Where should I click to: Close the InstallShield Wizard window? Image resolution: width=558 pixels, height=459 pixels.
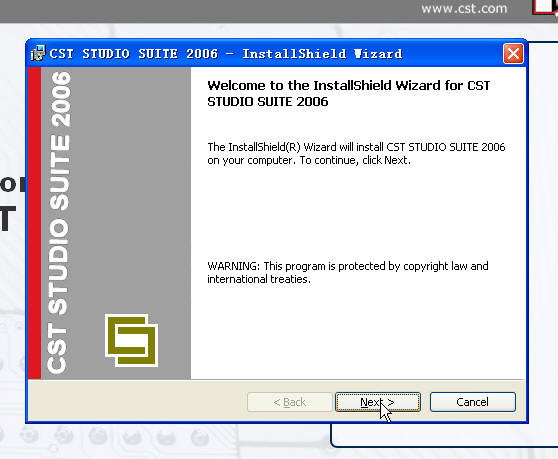[x=513, y=54]
